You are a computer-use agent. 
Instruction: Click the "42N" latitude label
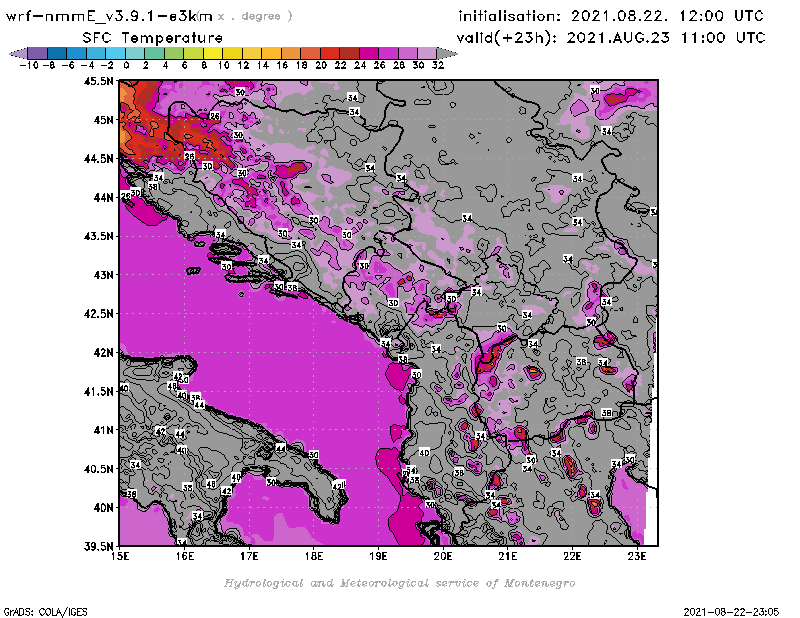point(103,353)
